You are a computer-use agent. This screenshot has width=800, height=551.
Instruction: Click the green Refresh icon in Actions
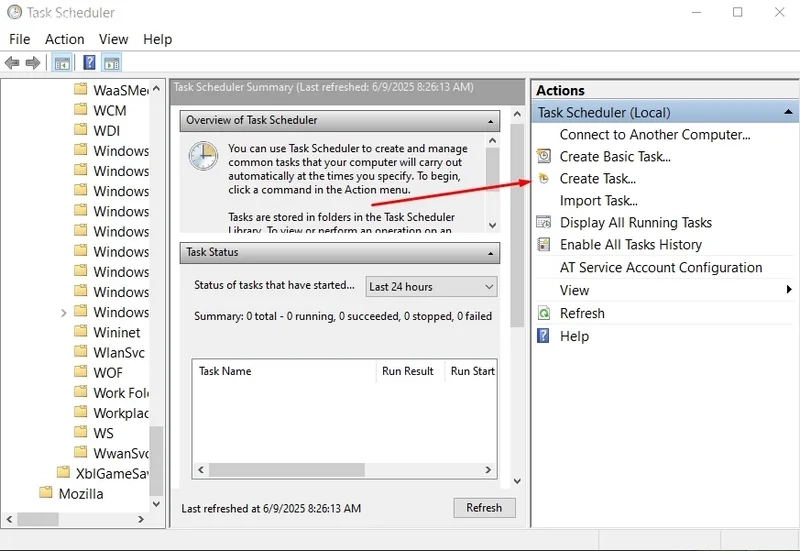point(544,313)
